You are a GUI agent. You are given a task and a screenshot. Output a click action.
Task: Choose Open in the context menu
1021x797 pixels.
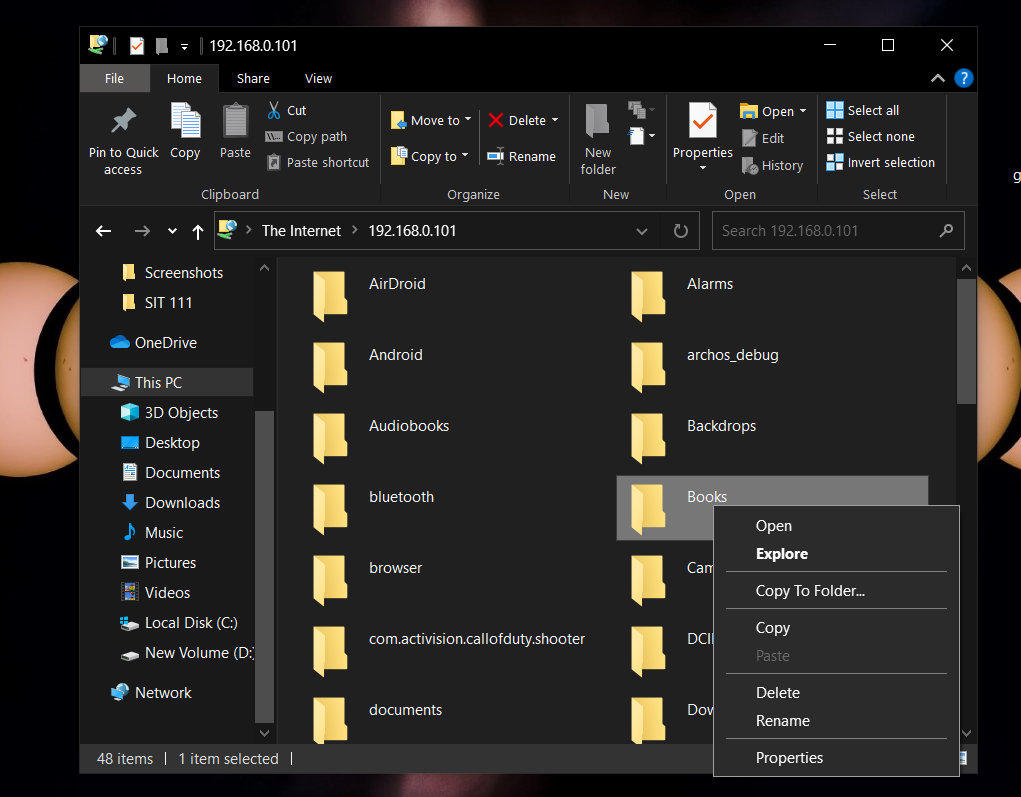[x=836, y=525]
